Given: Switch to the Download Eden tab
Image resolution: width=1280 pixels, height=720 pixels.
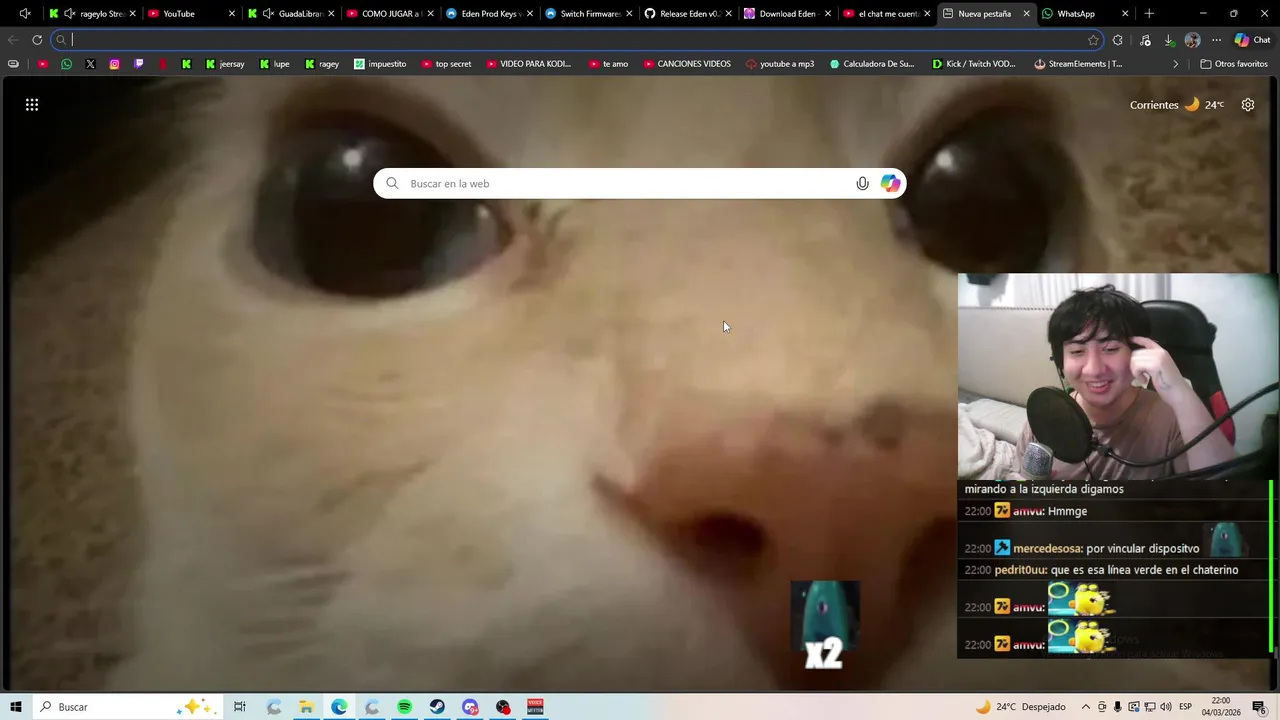Looking at the screenshot, I should click(x=785, y=14).
